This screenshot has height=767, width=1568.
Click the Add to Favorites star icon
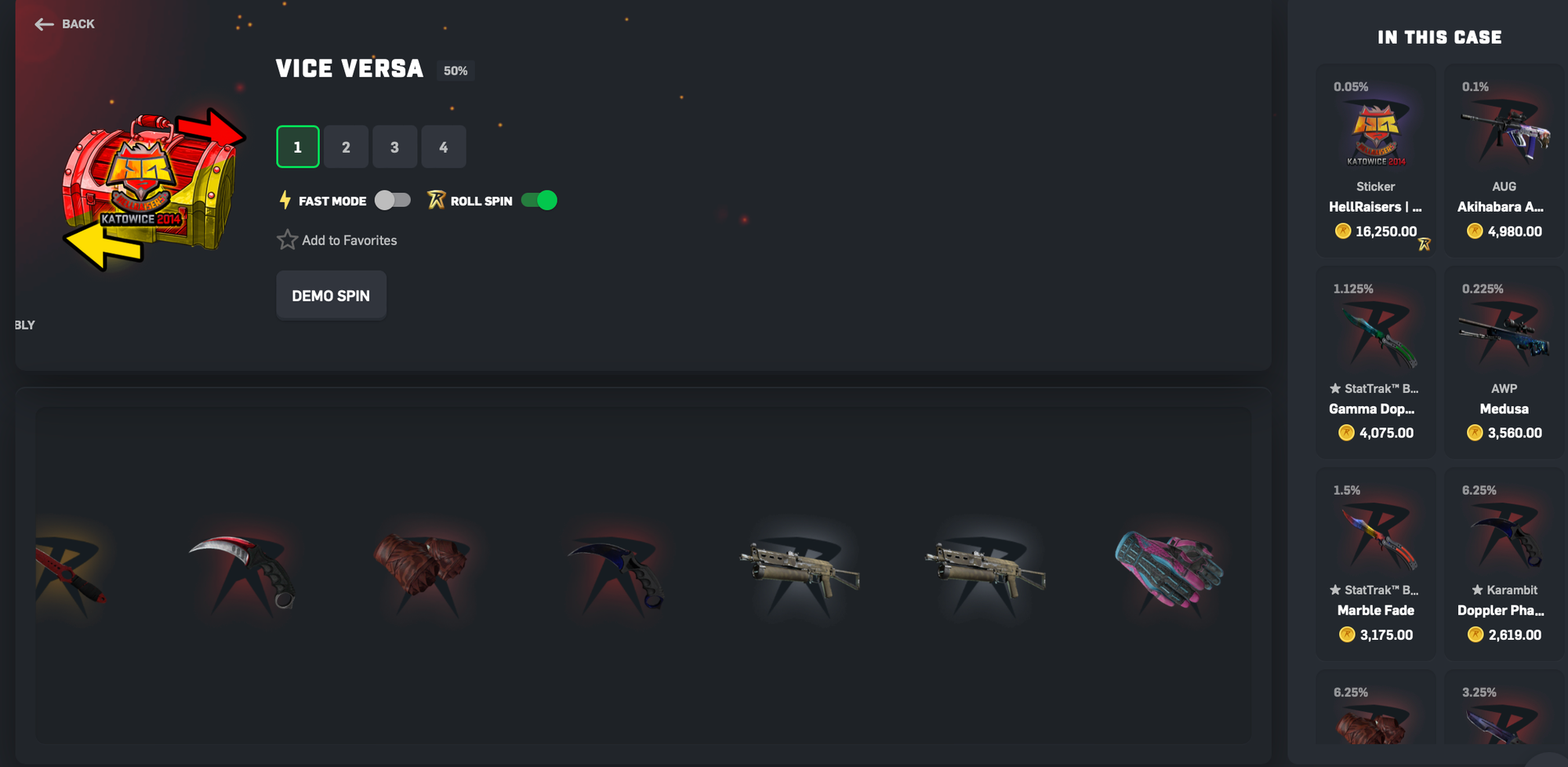(x=287, y=240)
